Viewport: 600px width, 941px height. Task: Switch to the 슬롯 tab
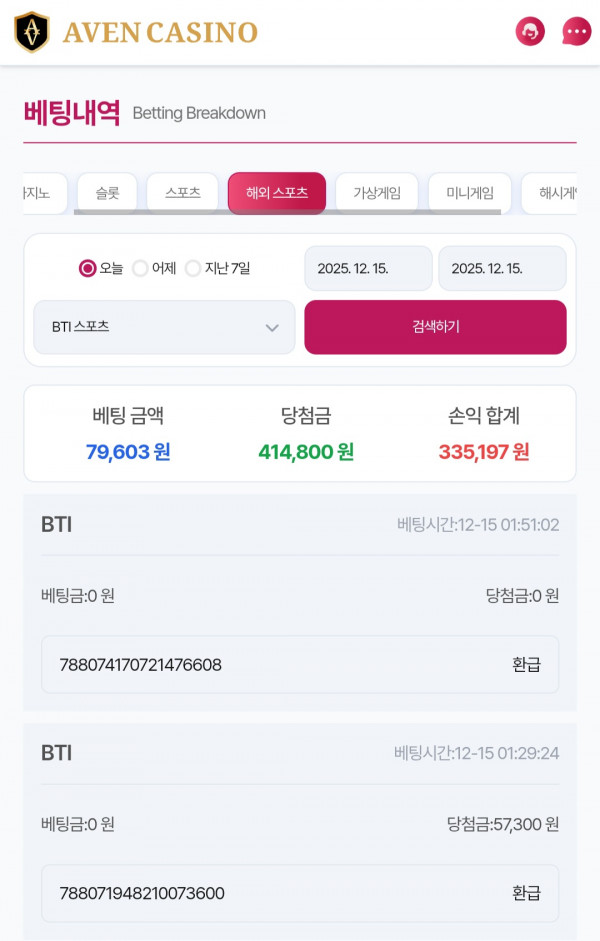(107, 194)
